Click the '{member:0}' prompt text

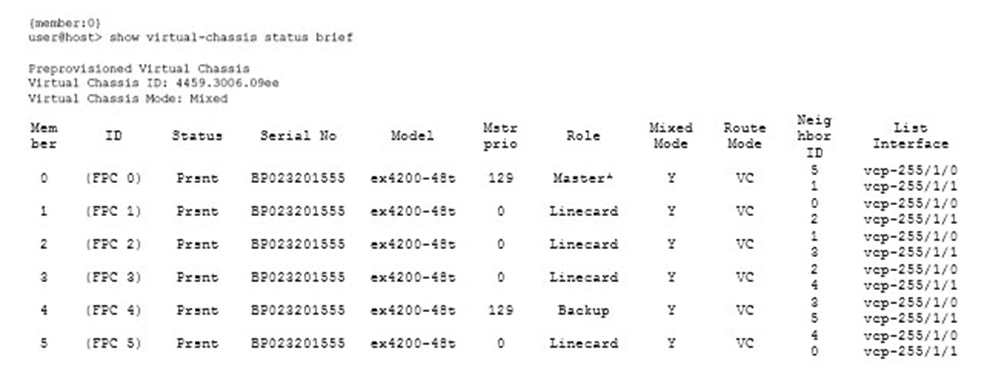64,23
